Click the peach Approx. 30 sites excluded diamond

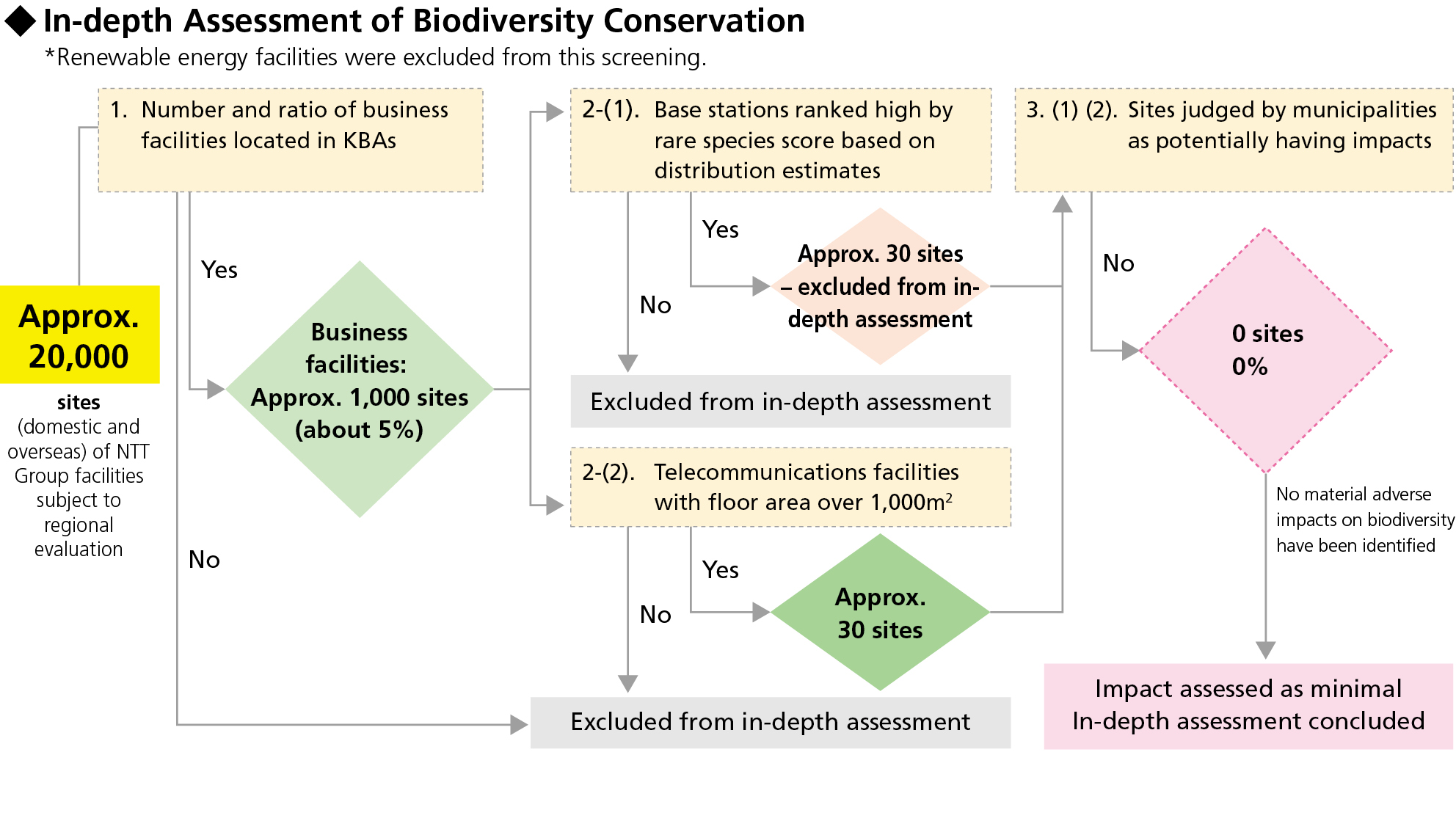click(880, 286)
